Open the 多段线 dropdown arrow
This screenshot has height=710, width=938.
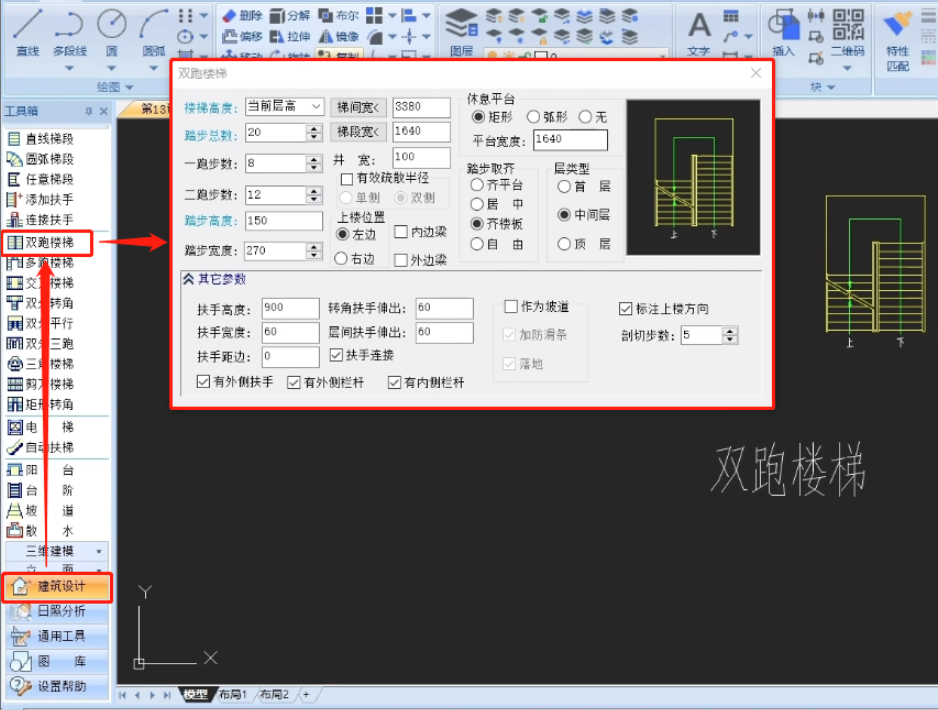(x=69, y=69)
